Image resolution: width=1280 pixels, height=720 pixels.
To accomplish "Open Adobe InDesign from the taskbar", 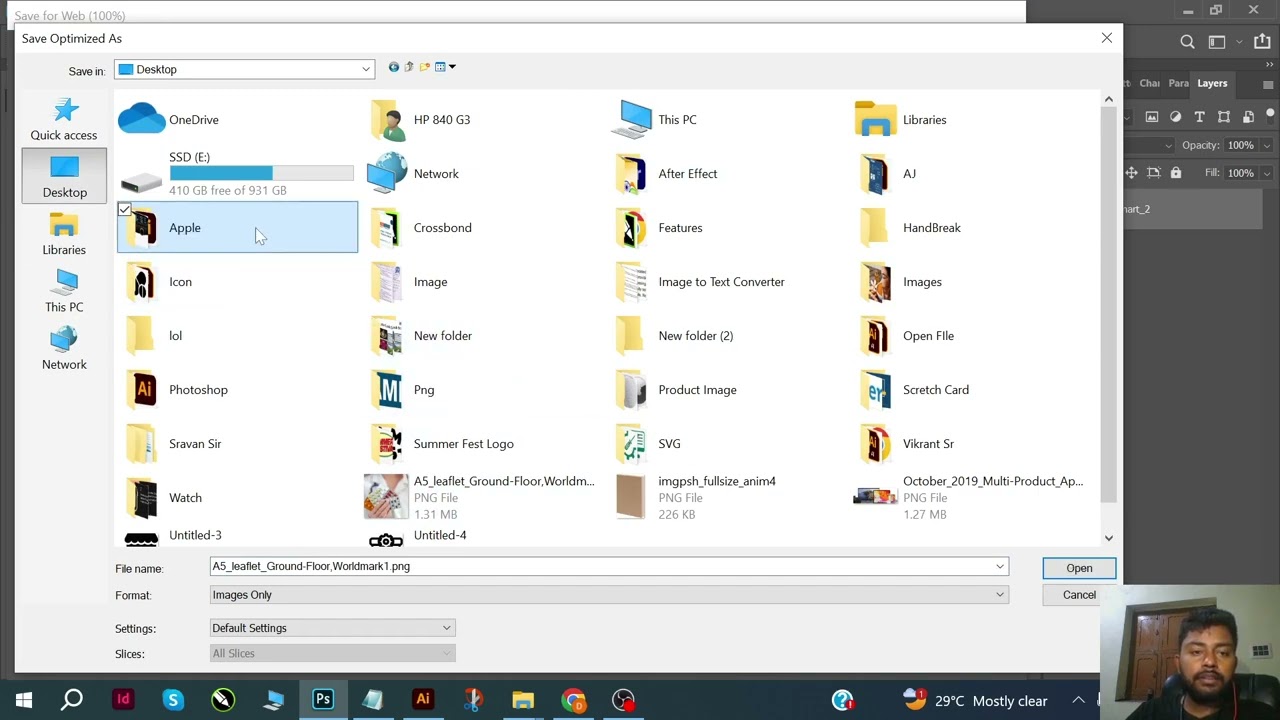I will [123, 700].
